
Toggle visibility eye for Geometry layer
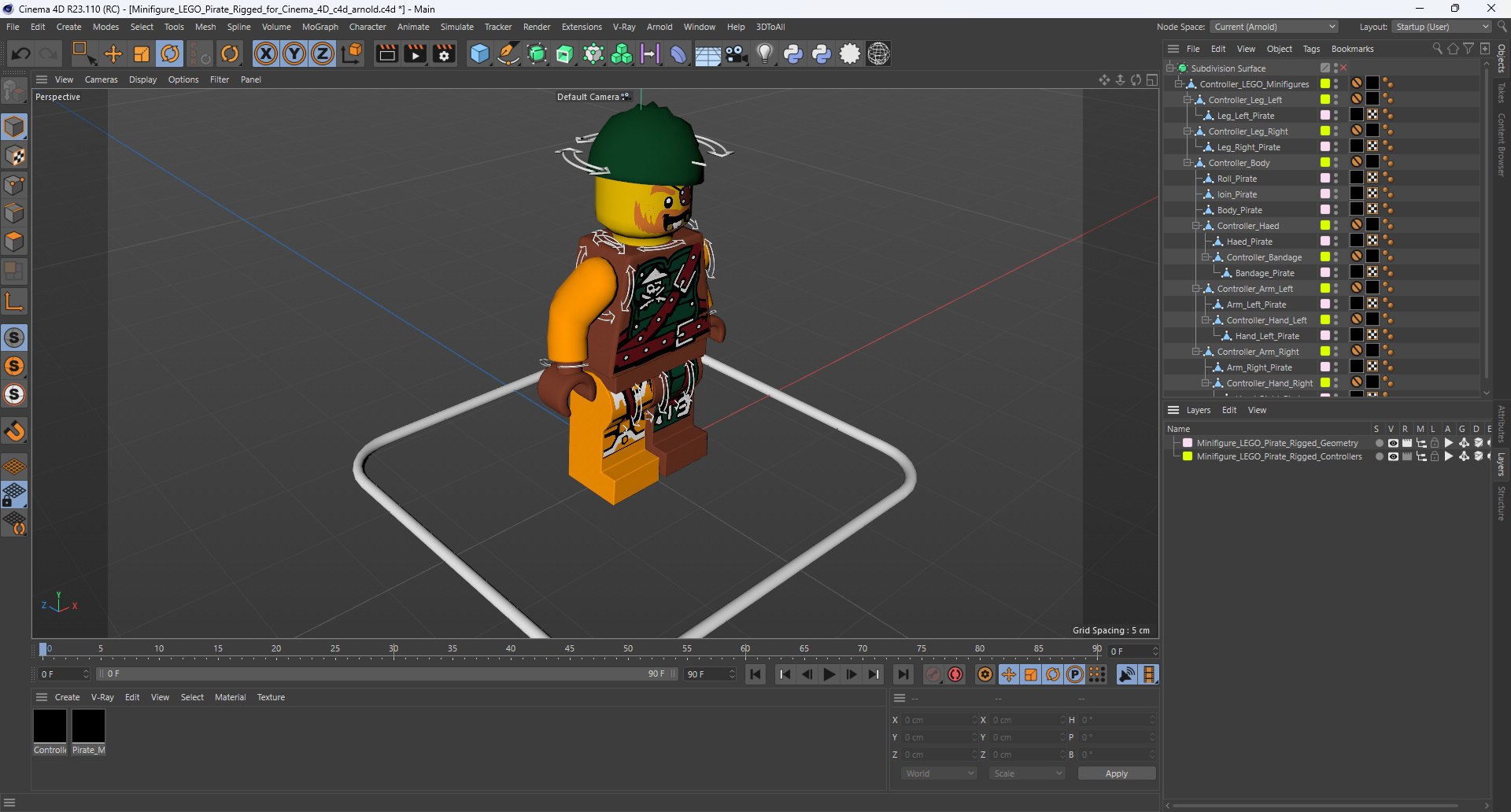pyautogui.click(x=1393, y=443)
